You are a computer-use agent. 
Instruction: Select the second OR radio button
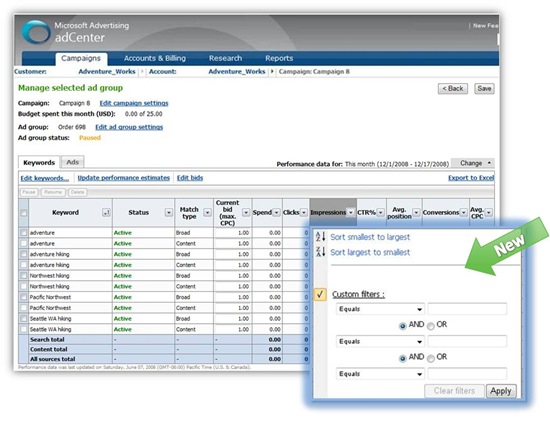pos(431,358)
